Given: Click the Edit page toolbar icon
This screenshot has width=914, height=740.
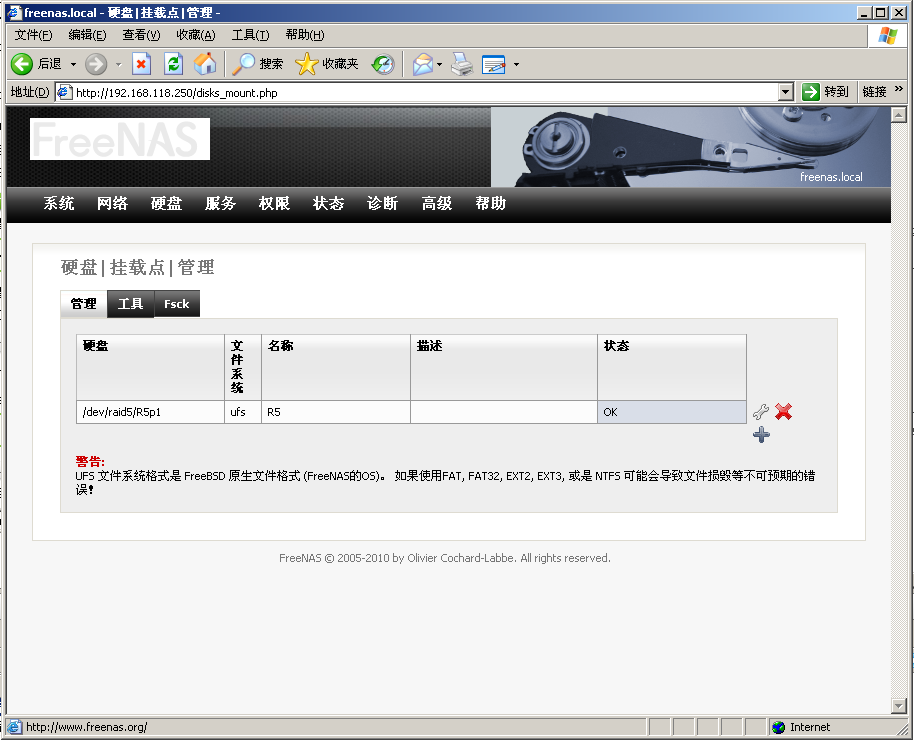Looking at the screenshot, I should (494, 64).
